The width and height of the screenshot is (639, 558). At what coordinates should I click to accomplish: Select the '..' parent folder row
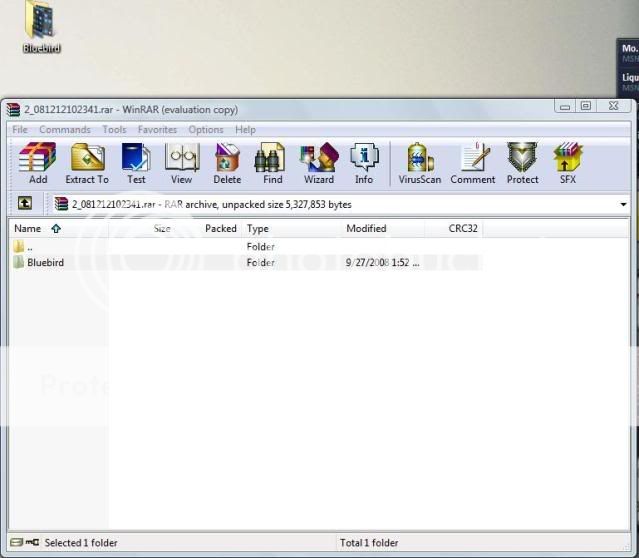246,247
